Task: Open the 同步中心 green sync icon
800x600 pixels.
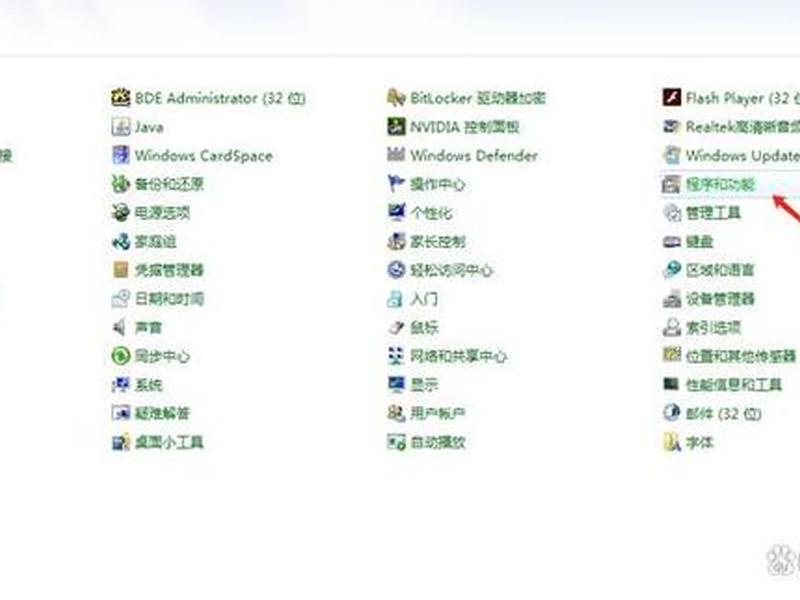Action: [x=120, y=356]
